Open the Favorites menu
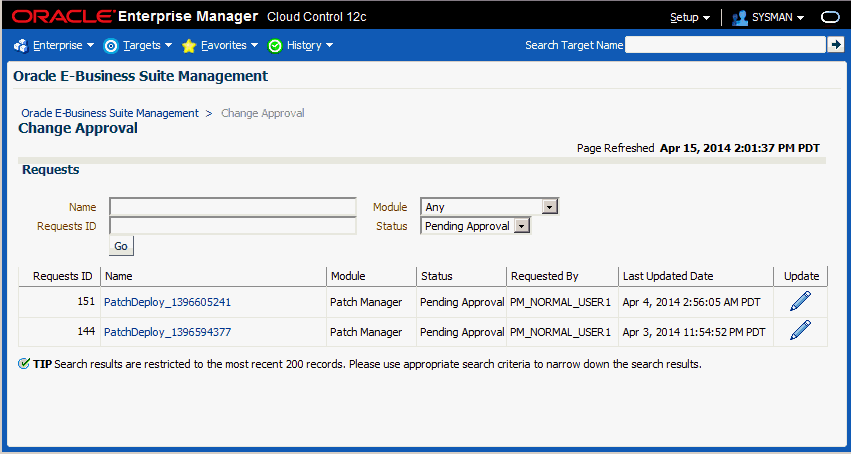 pyautogui.click(x=229, y=46)
